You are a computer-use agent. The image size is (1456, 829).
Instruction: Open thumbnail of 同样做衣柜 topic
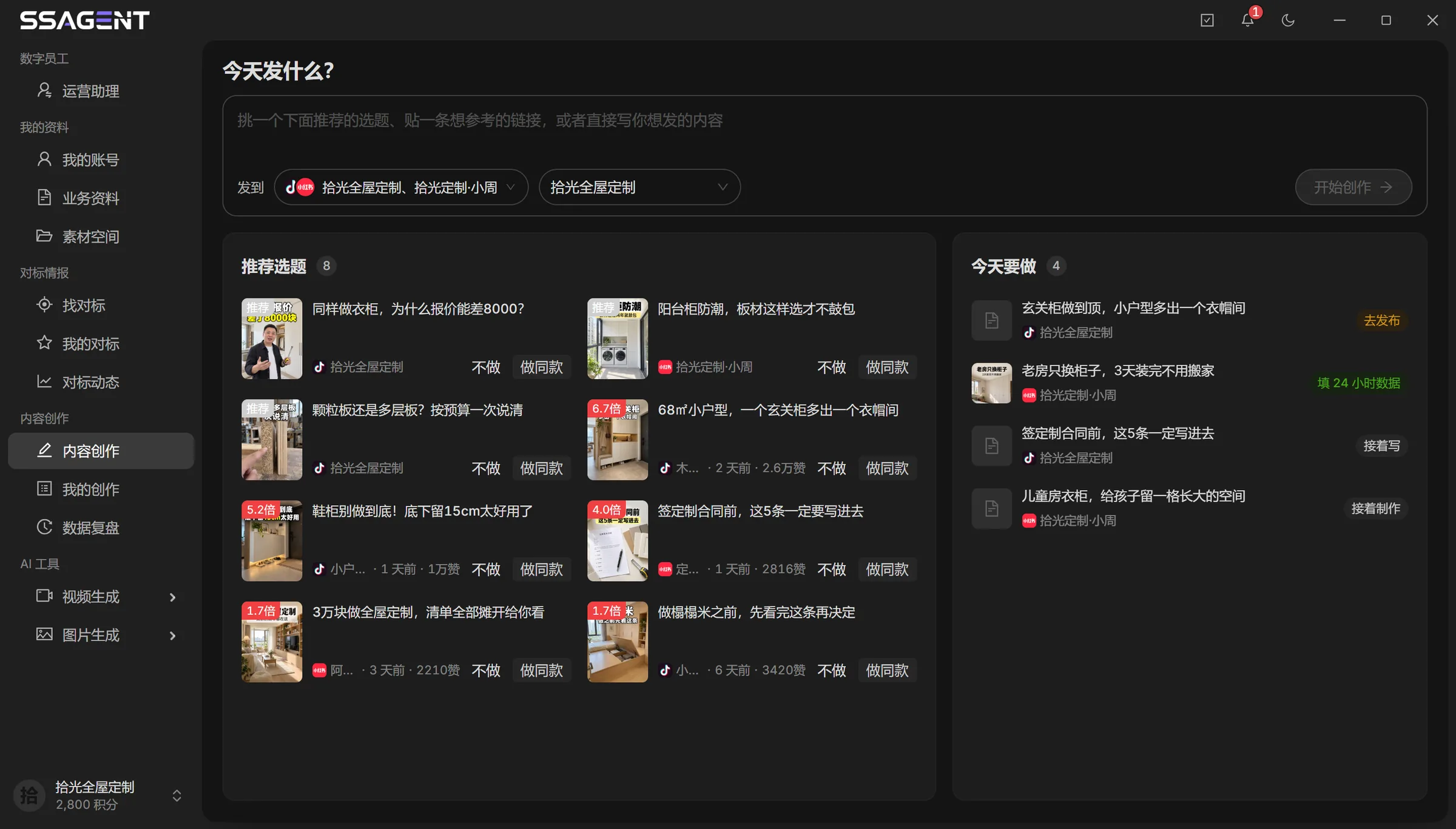[272, 338]
